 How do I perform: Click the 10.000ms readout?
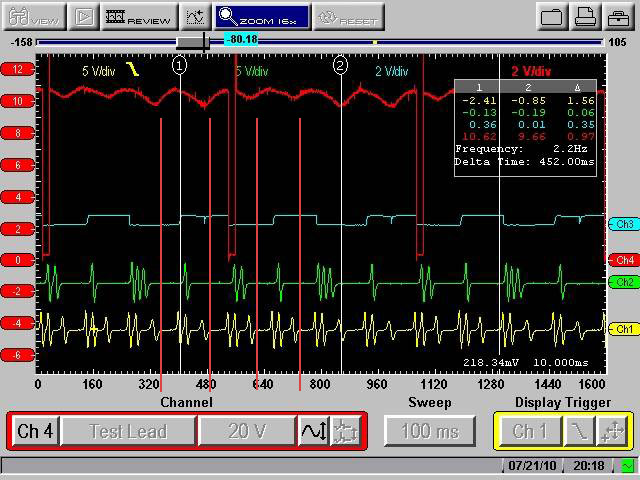coord(561,362)
